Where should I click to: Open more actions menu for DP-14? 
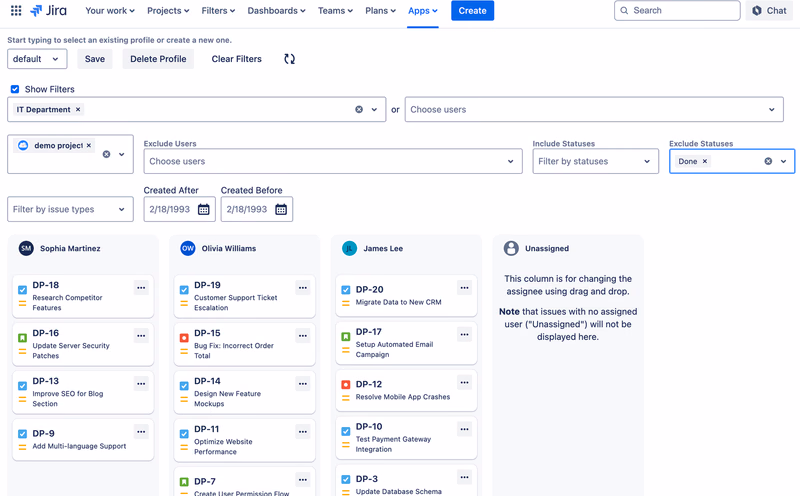coord(303,384)
